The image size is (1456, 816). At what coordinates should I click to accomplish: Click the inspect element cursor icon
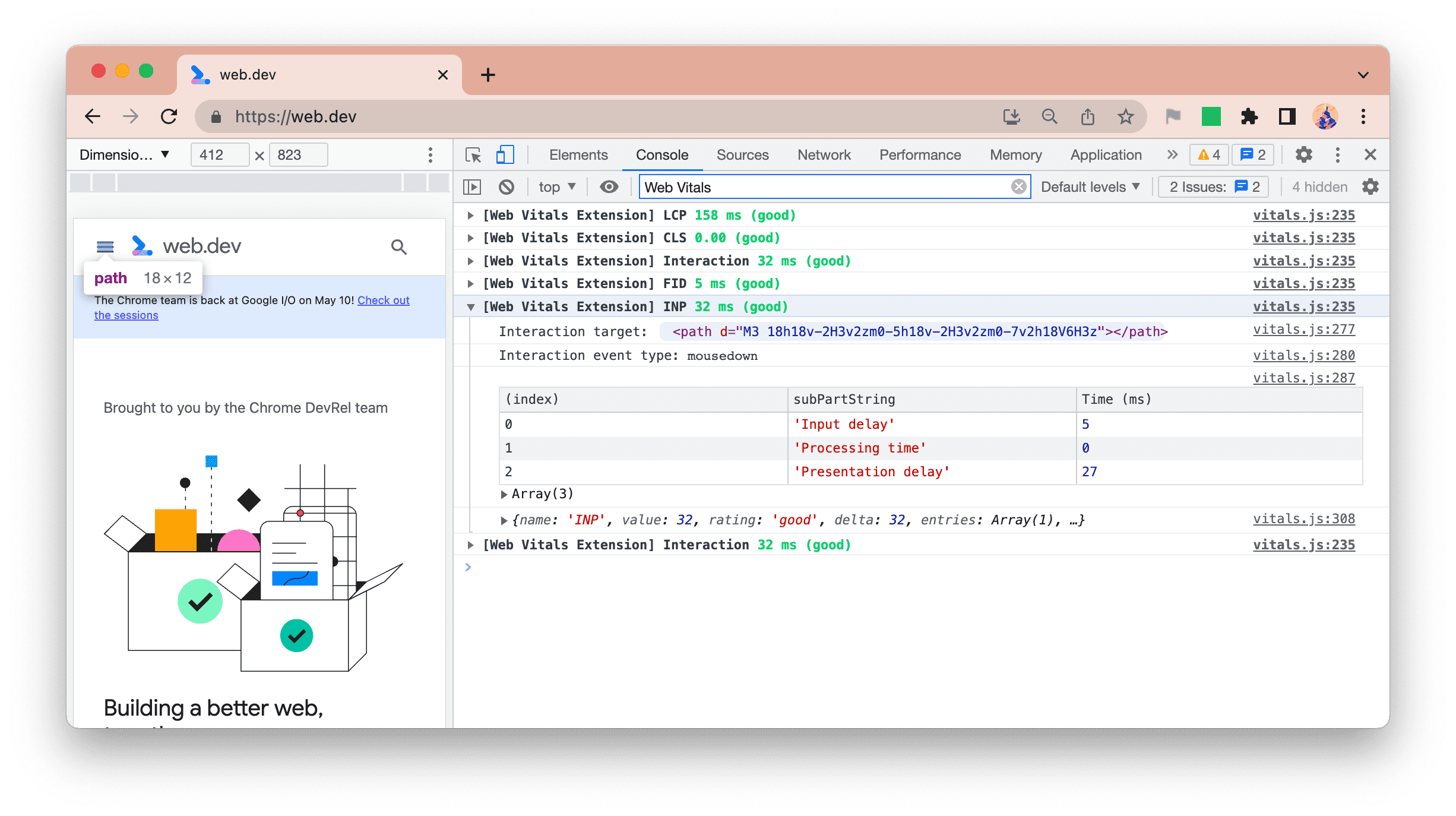click(473, 155)
